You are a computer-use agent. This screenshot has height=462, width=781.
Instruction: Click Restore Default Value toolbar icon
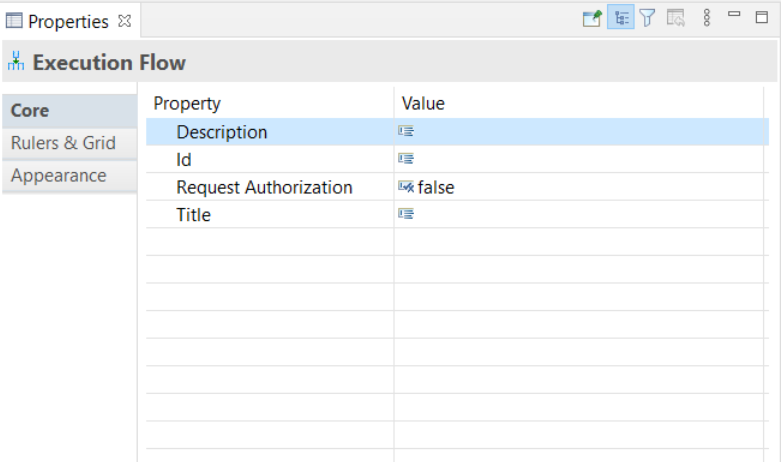tap(676, 18)
